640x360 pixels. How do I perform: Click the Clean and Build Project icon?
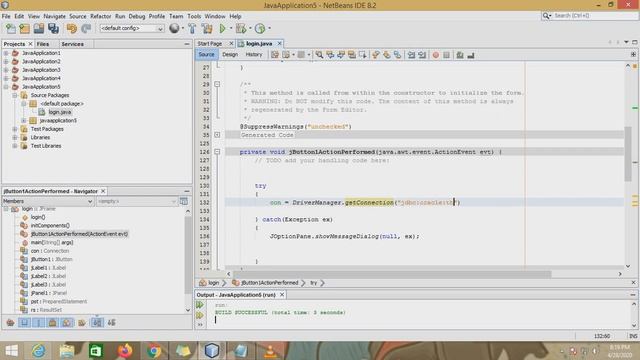pos(207,28)
